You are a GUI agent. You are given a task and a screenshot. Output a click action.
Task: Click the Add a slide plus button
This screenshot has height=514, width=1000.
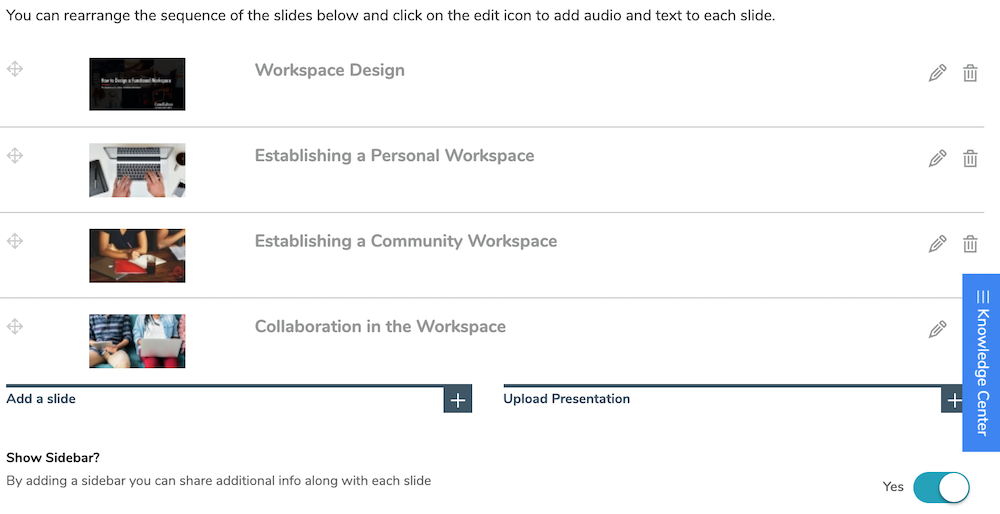[458, 400]
